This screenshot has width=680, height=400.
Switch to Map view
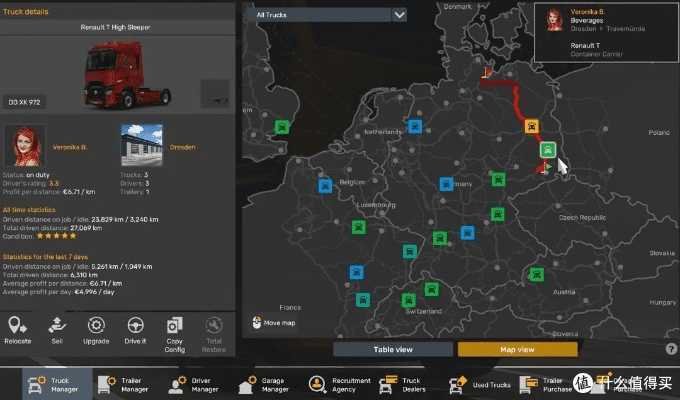pyautogui.click(x=510, y=349)
